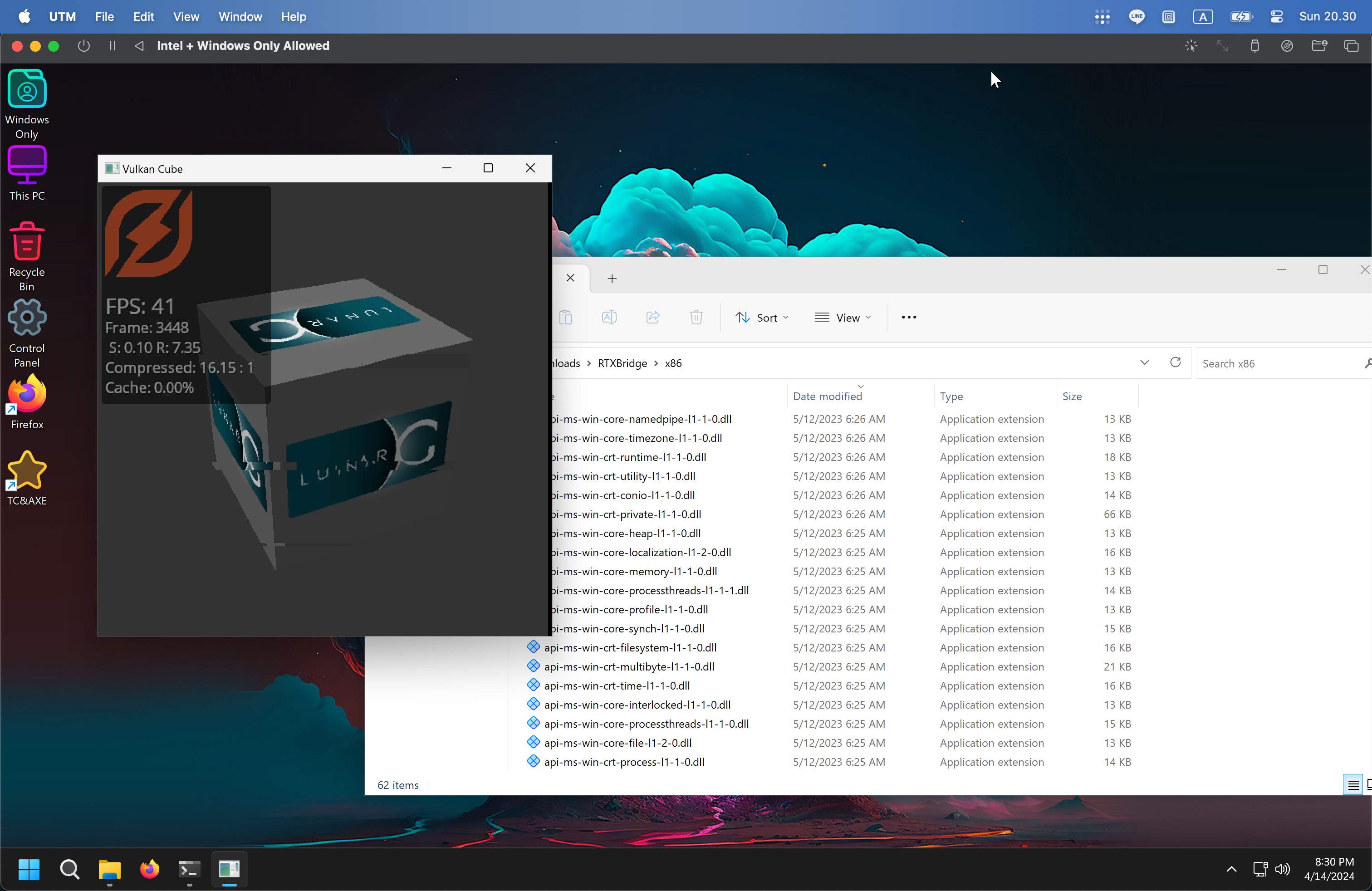Refresh the x86 folder view
The width and height of the screenshot is (1372, 891).
[x=1176, y=362]
